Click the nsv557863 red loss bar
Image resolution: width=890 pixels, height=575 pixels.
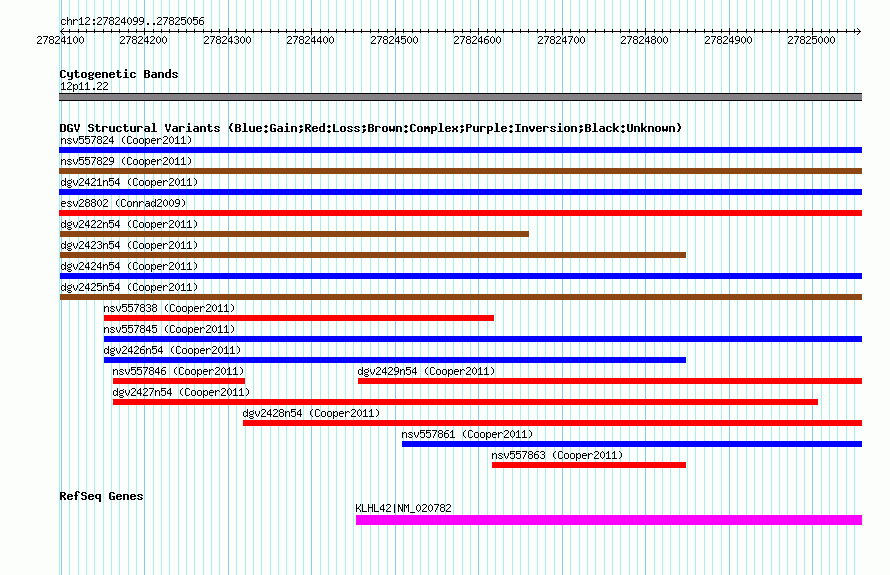click(x=589, y=465)
